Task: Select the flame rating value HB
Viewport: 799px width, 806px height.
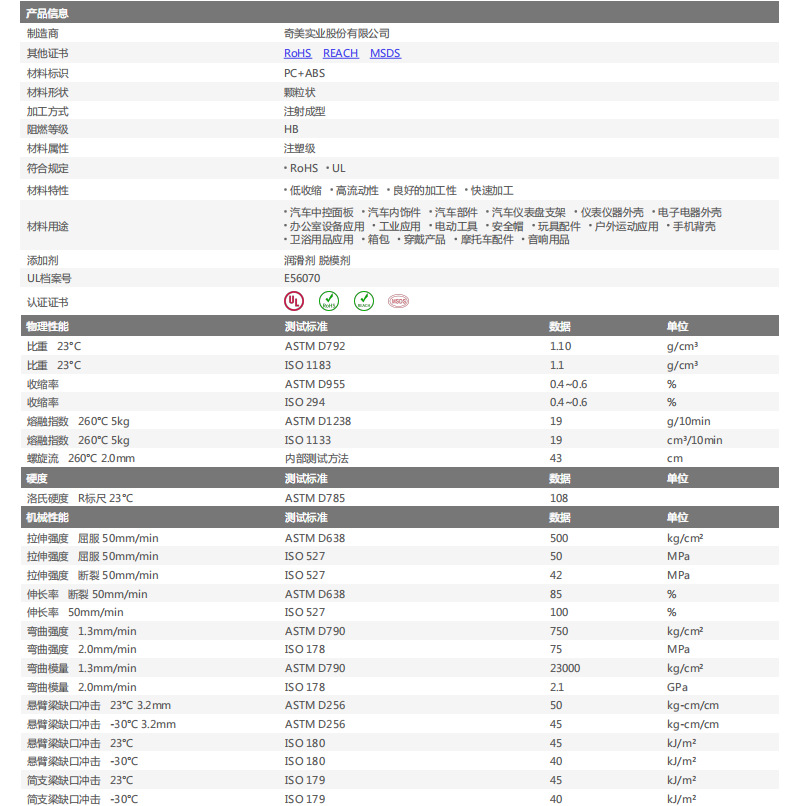Action: 291,130
